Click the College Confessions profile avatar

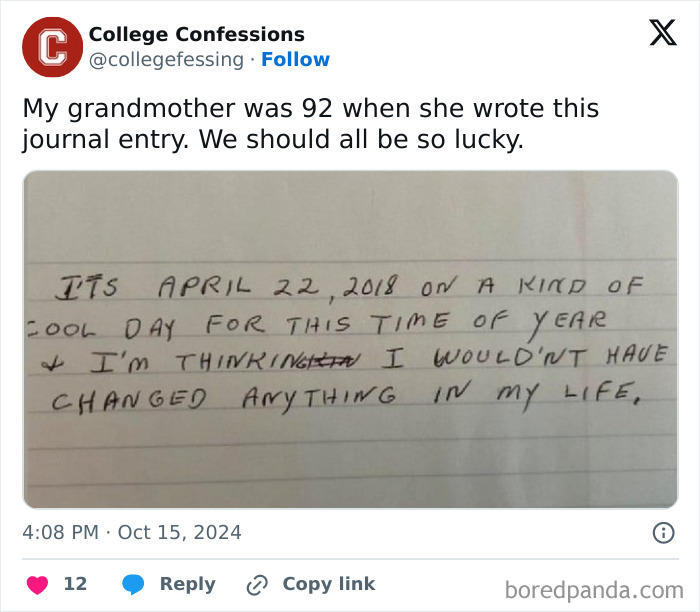(x=52, y=47)
